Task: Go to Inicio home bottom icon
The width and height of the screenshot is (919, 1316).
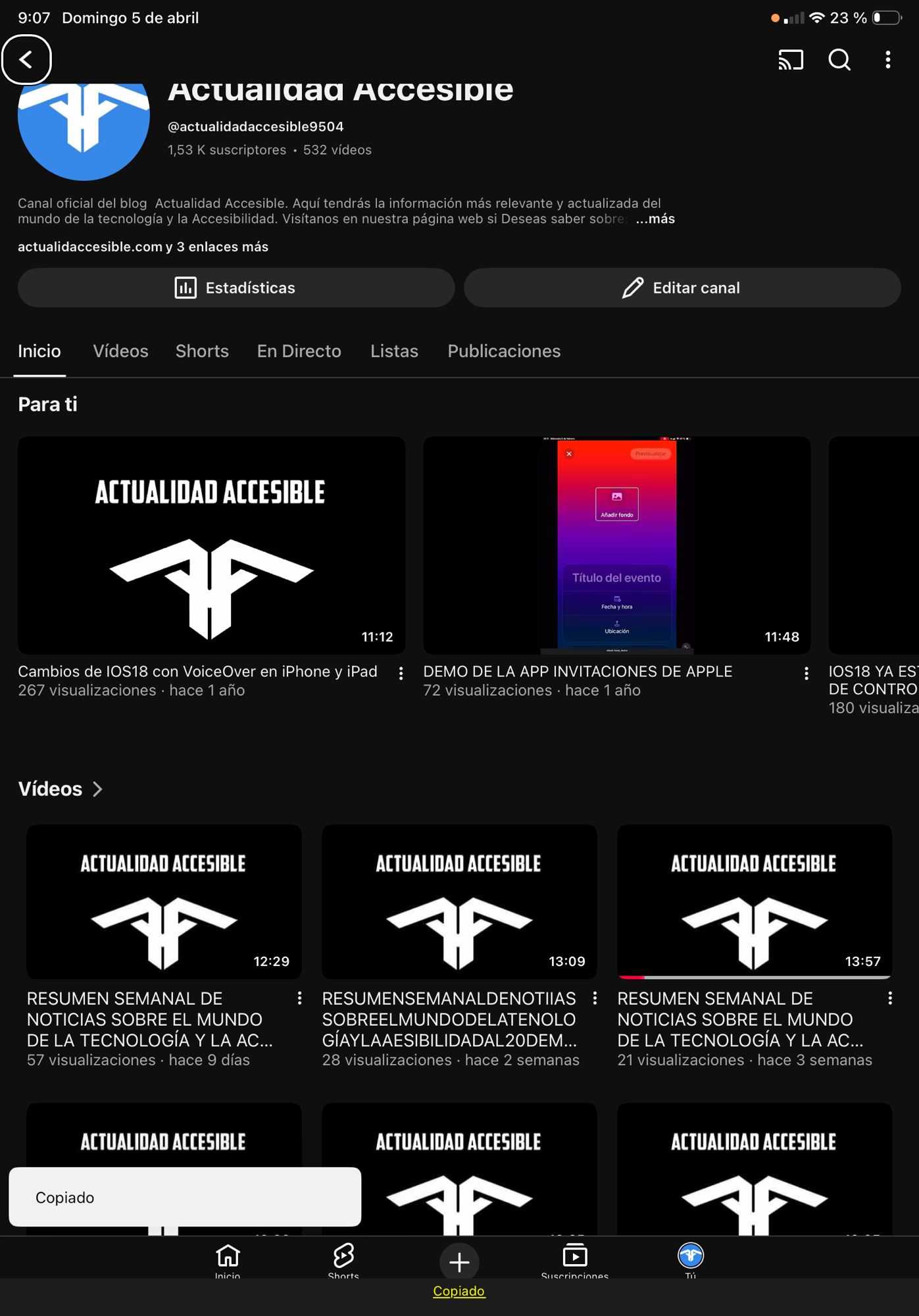Action: 228,1260
